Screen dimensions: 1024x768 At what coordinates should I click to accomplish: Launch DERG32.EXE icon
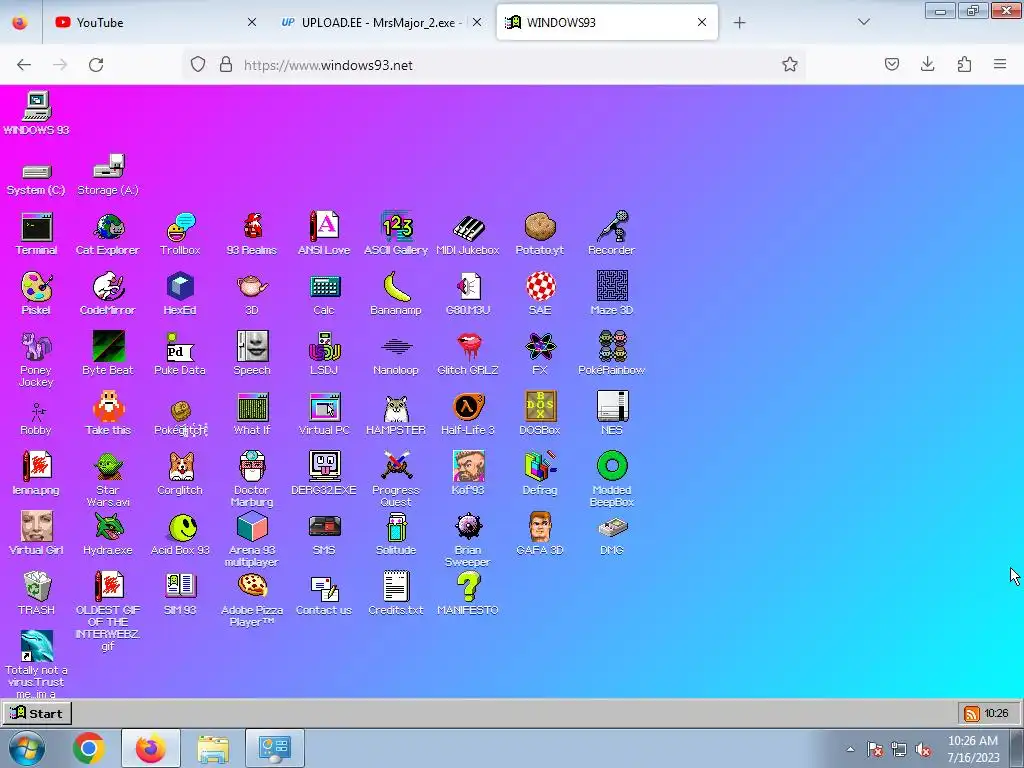point(324,473)
